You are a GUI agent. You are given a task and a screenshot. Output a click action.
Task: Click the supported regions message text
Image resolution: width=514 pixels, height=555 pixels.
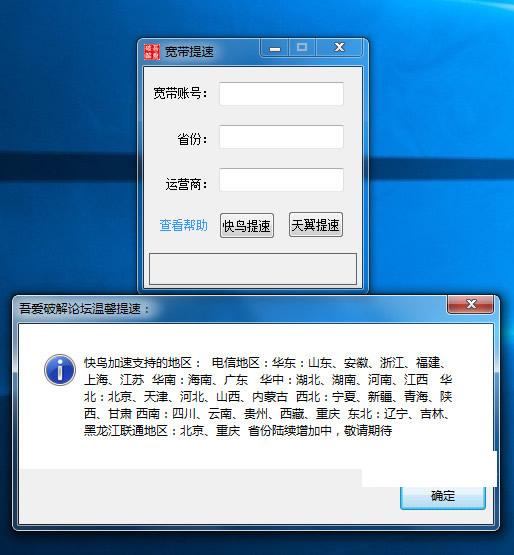pos(268,396)
